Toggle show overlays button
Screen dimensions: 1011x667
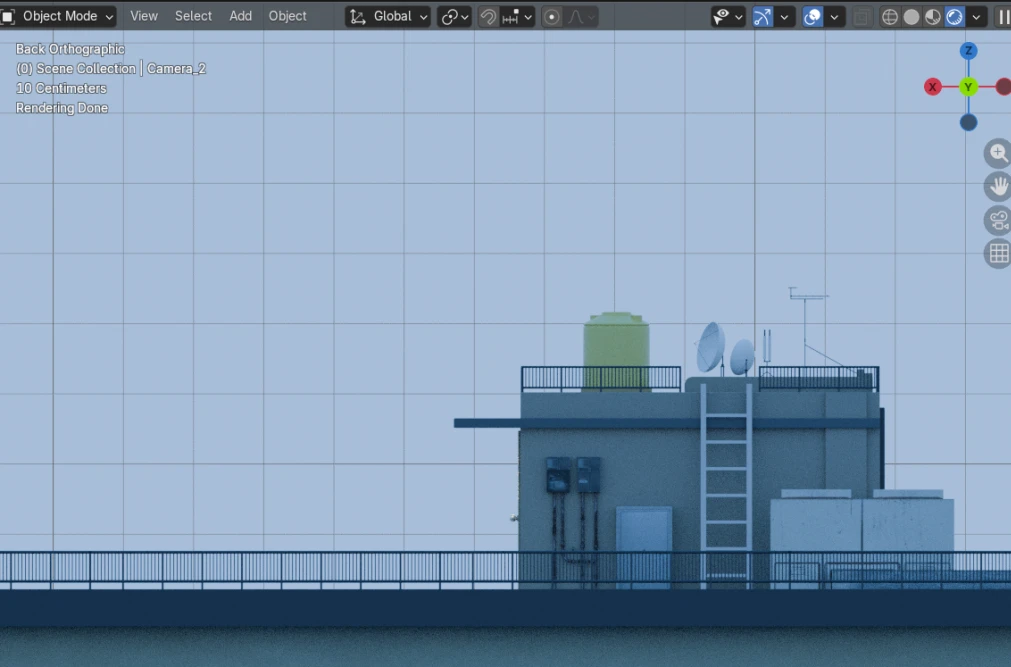[812, 17]
